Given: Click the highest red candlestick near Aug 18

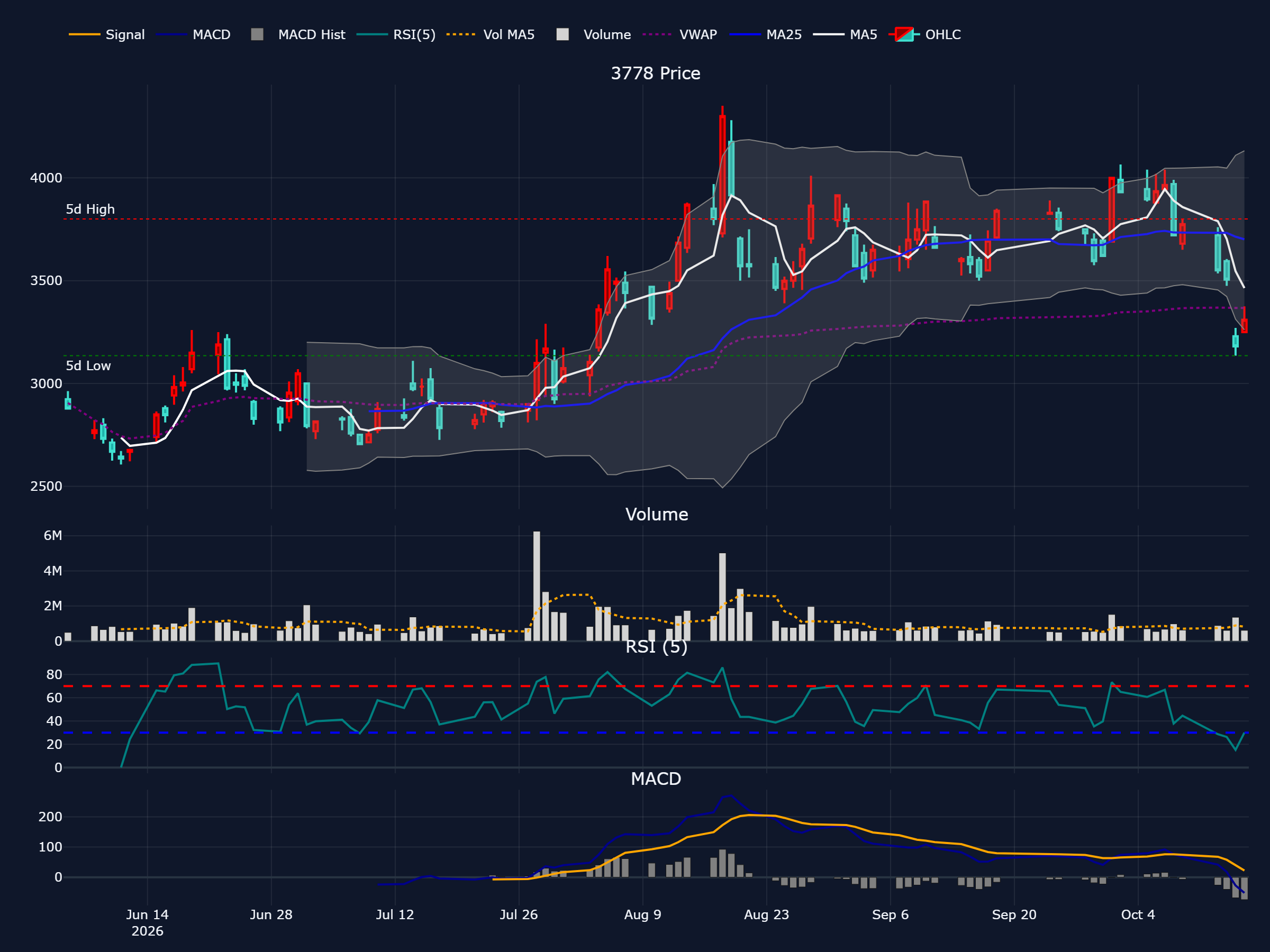Looking at the screenshot, I should 722,172.
